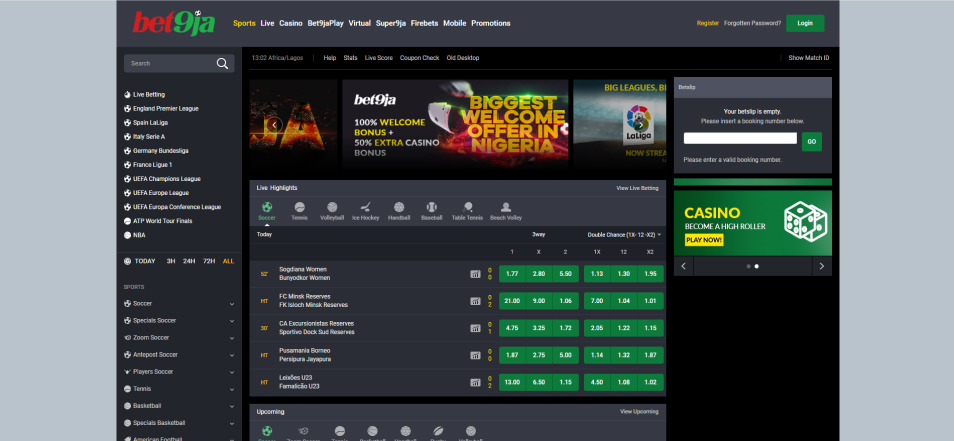Open Virtual in top navigation
The width and height of the screenshot is (954, 441).
pyautogui.click(x=360, y=23)
